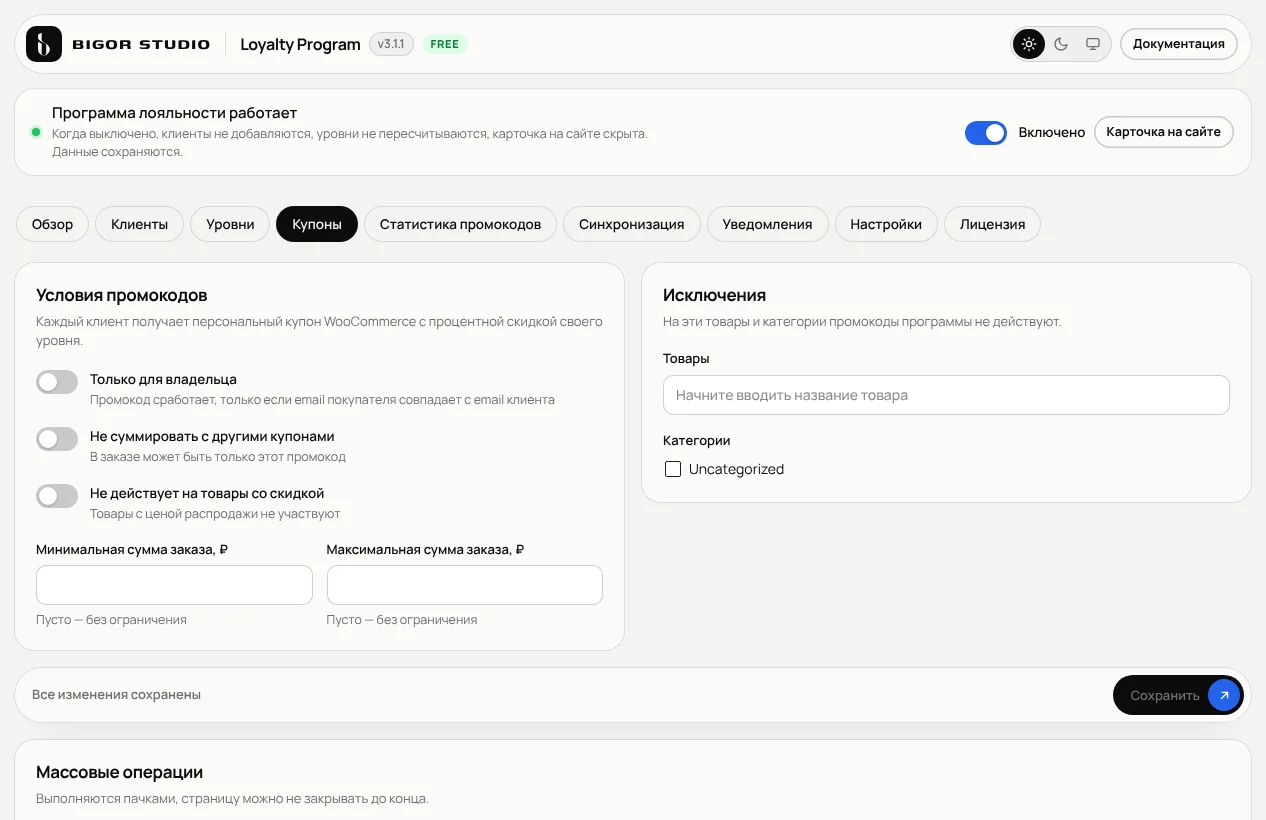Viewport: 1266px width, 820px height.
Task: Click the v3.1.1 version badge
Action: (x=391, y=44)
